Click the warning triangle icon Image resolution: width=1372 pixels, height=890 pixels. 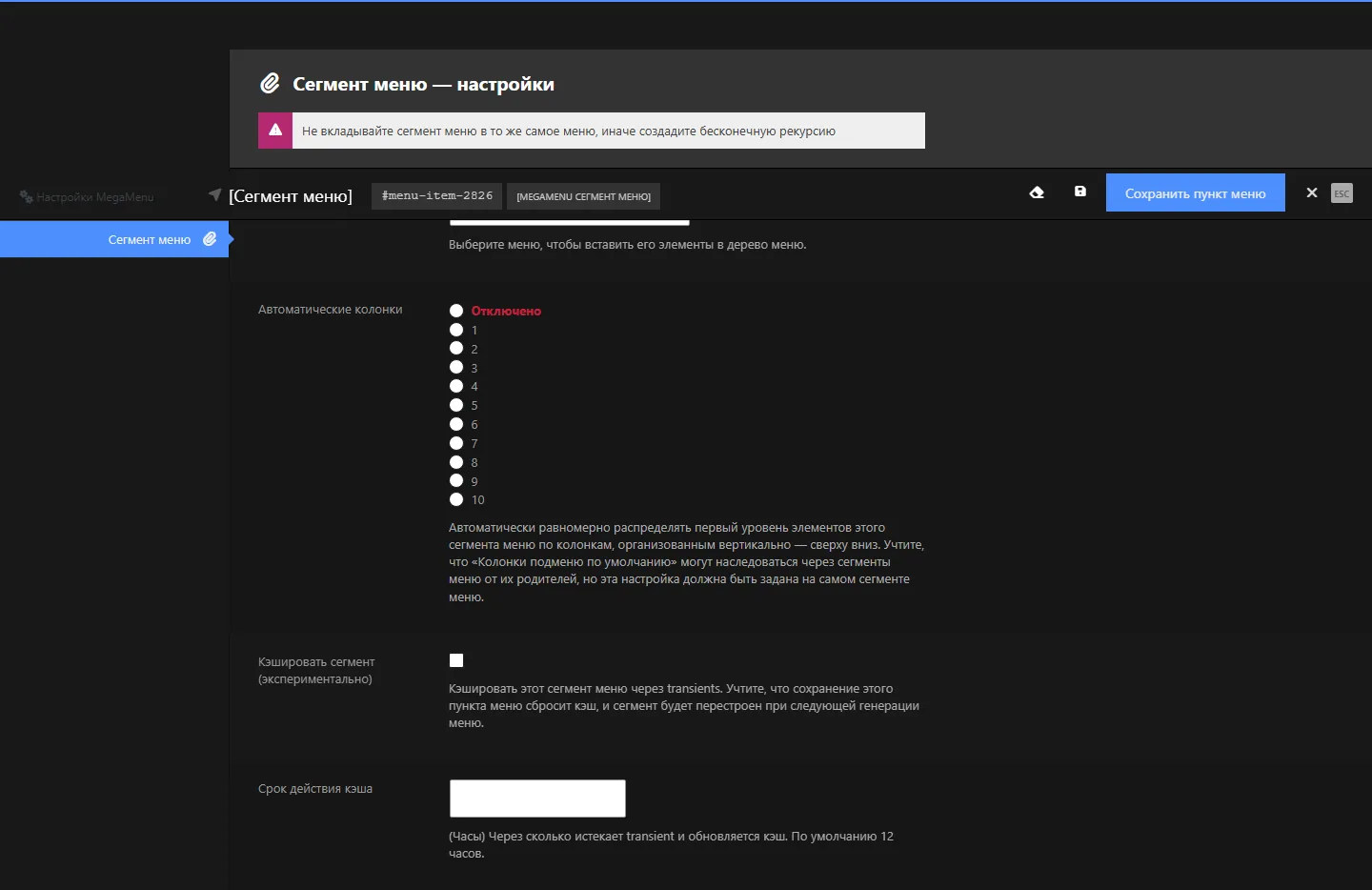[275, 131]
